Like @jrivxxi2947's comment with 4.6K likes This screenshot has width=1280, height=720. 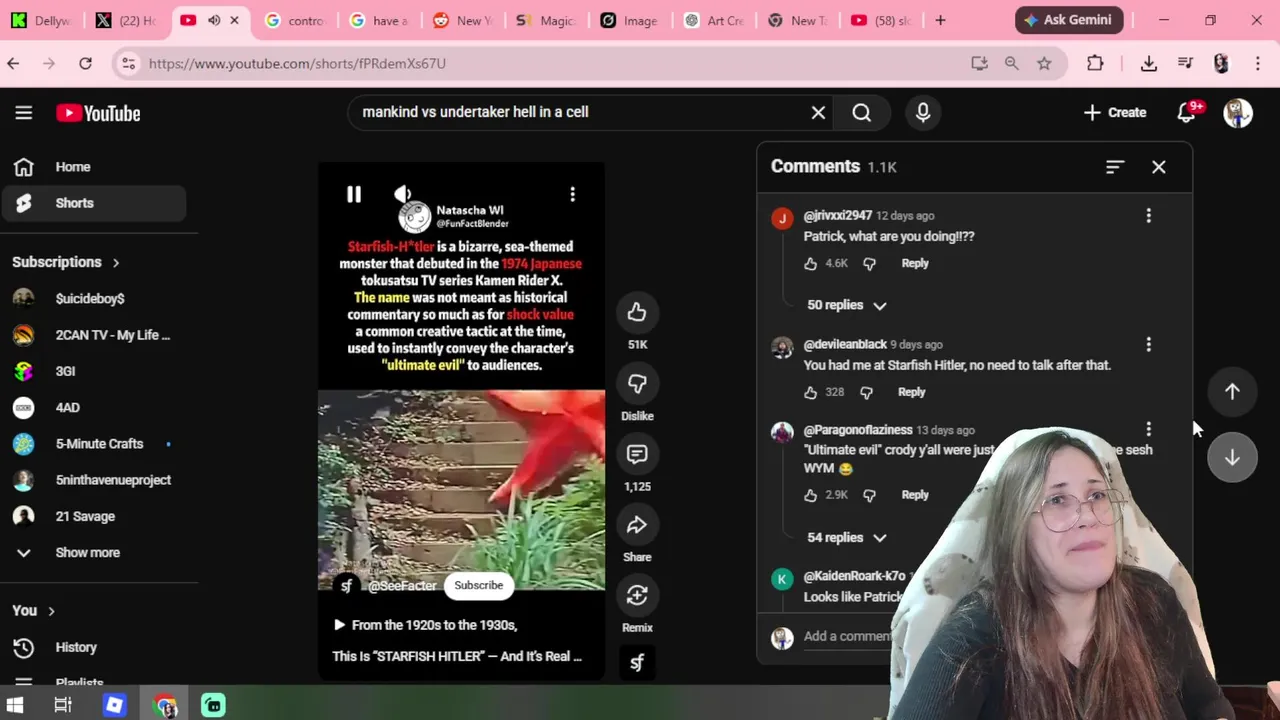[x=811, y=264]
